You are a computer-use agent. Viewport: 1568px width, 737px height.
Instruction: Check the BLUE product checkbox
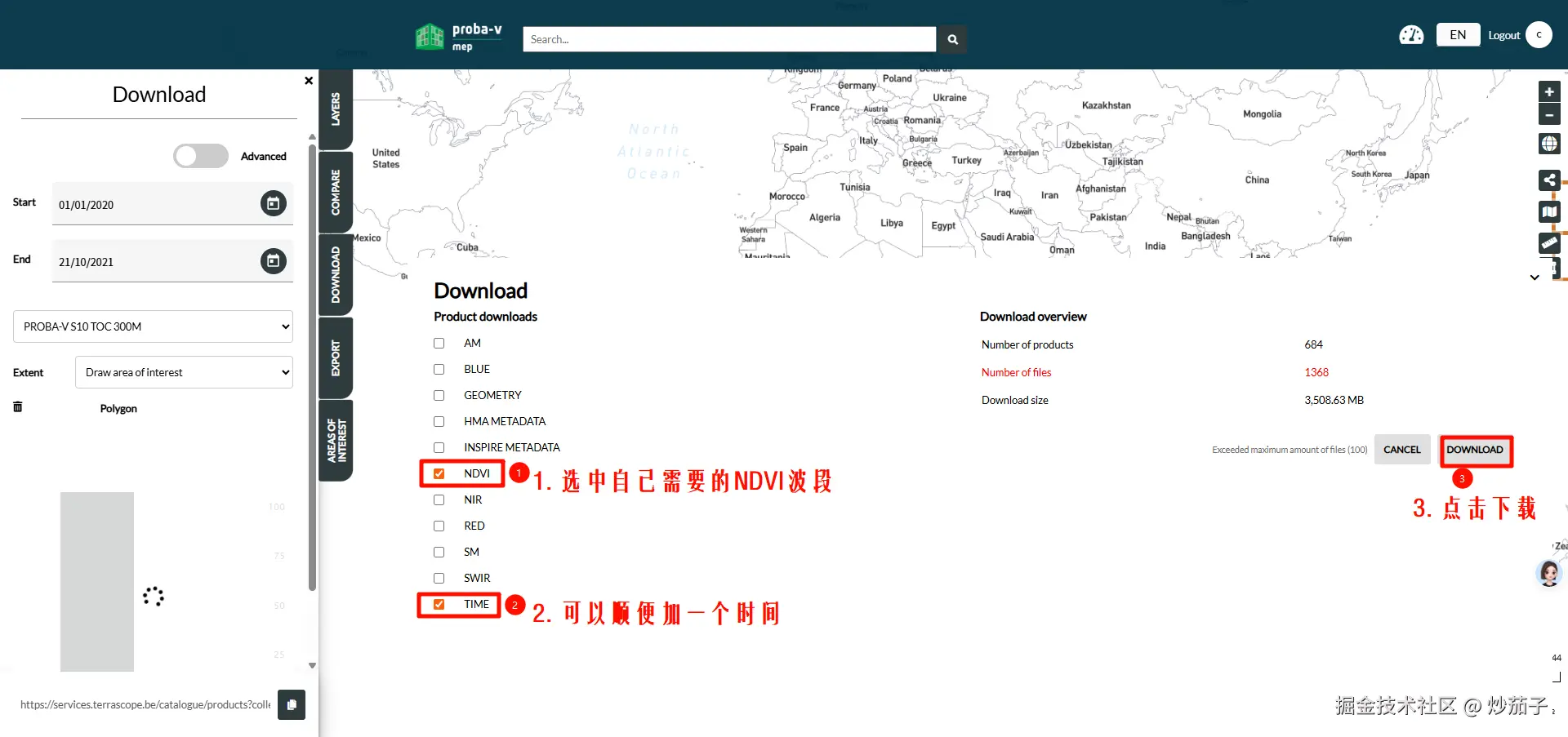(x=439, y=370)
